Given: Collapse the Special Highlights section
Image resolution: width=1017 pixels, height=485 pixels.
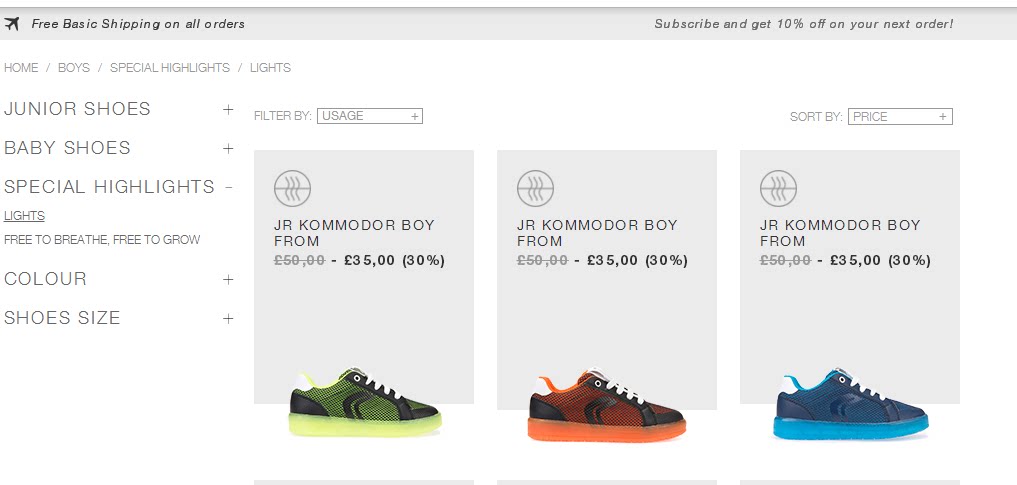Looking at the screenshot, I should [x=228, y=187].
